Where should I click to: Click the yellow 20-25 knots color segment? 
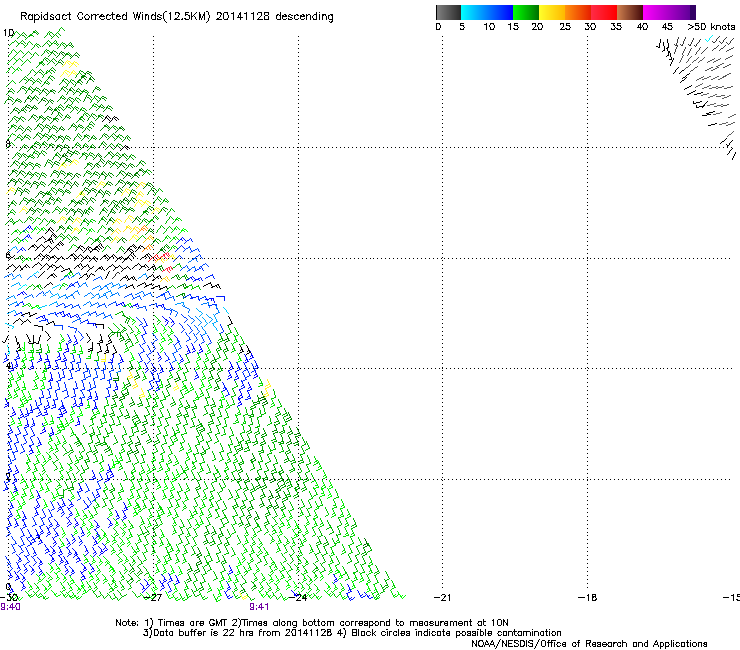point(552,12)
